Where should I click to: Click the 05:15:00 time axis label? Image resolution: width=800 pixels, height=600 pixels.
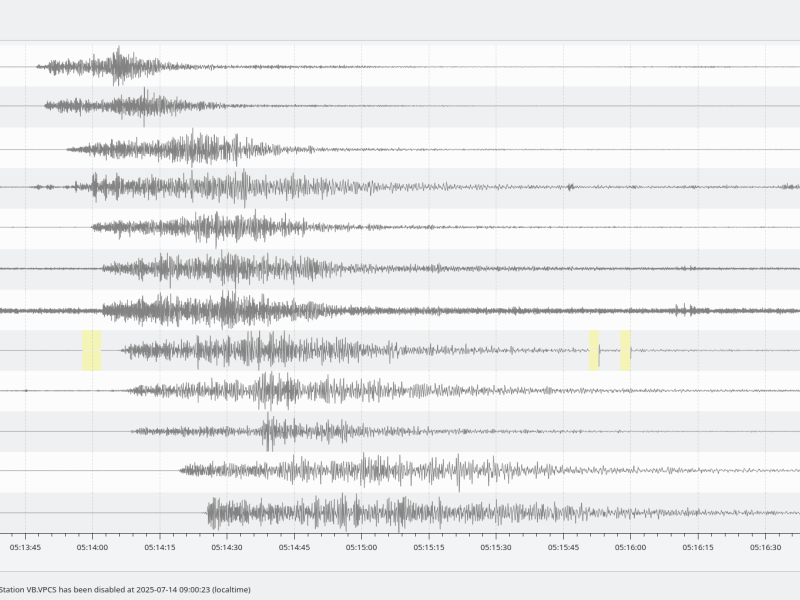pos(361,547)
